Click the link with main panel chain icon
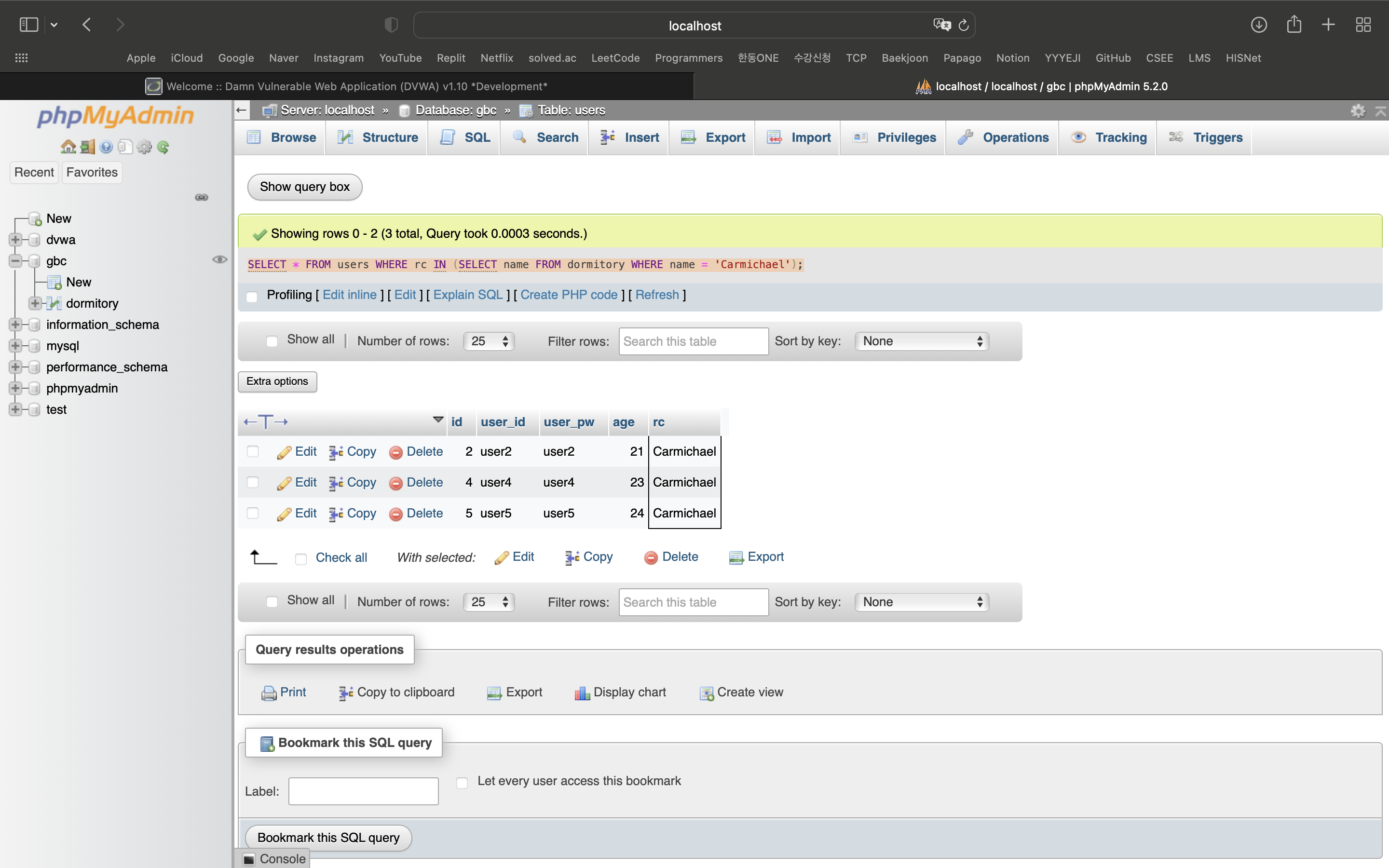 click(202, 197)
